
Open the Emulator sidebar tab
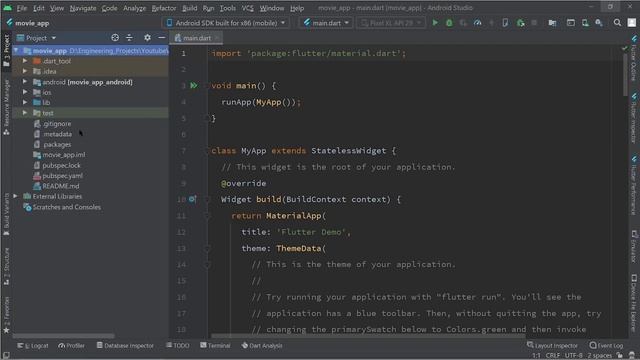[x=634, y=247]
